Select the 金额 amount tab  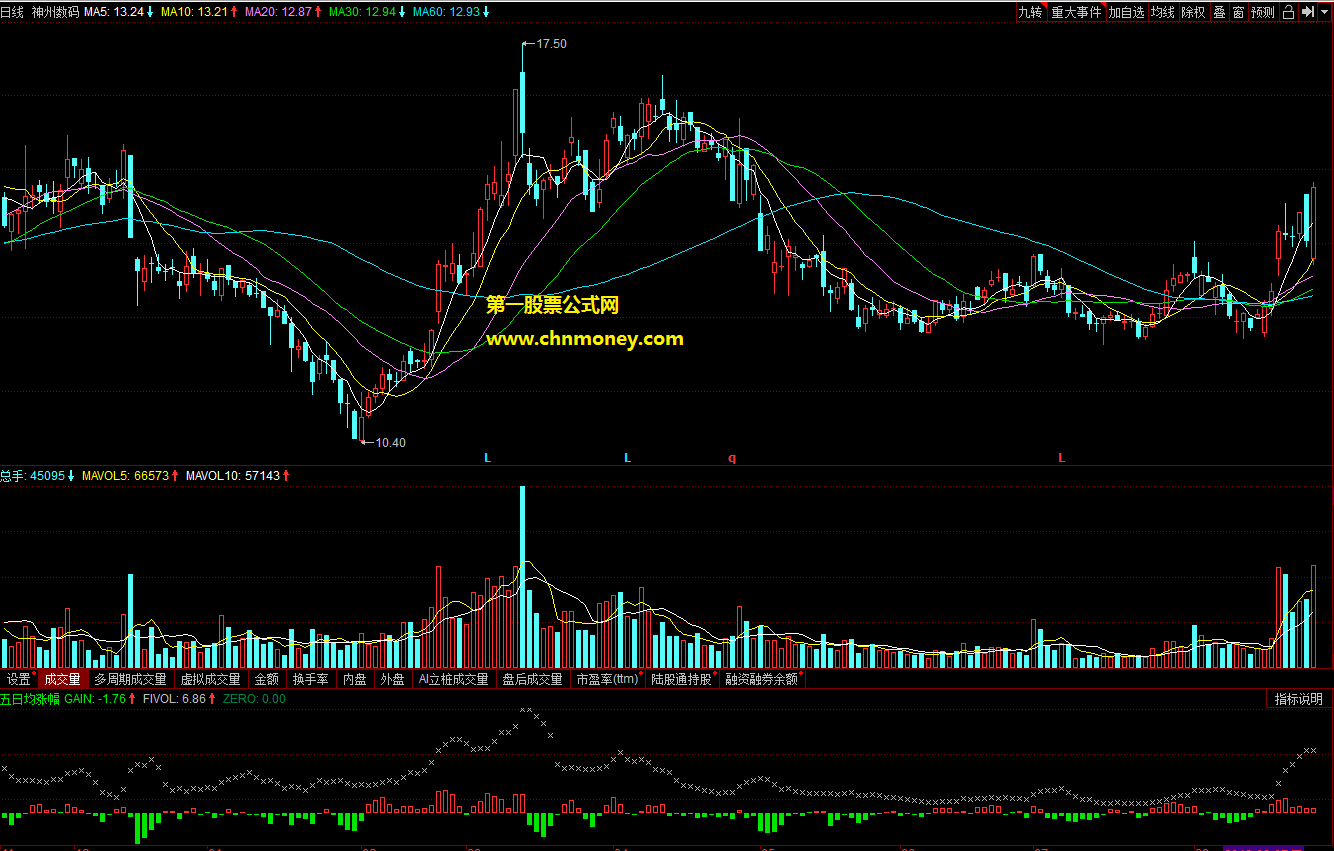(x=266, y=679)
